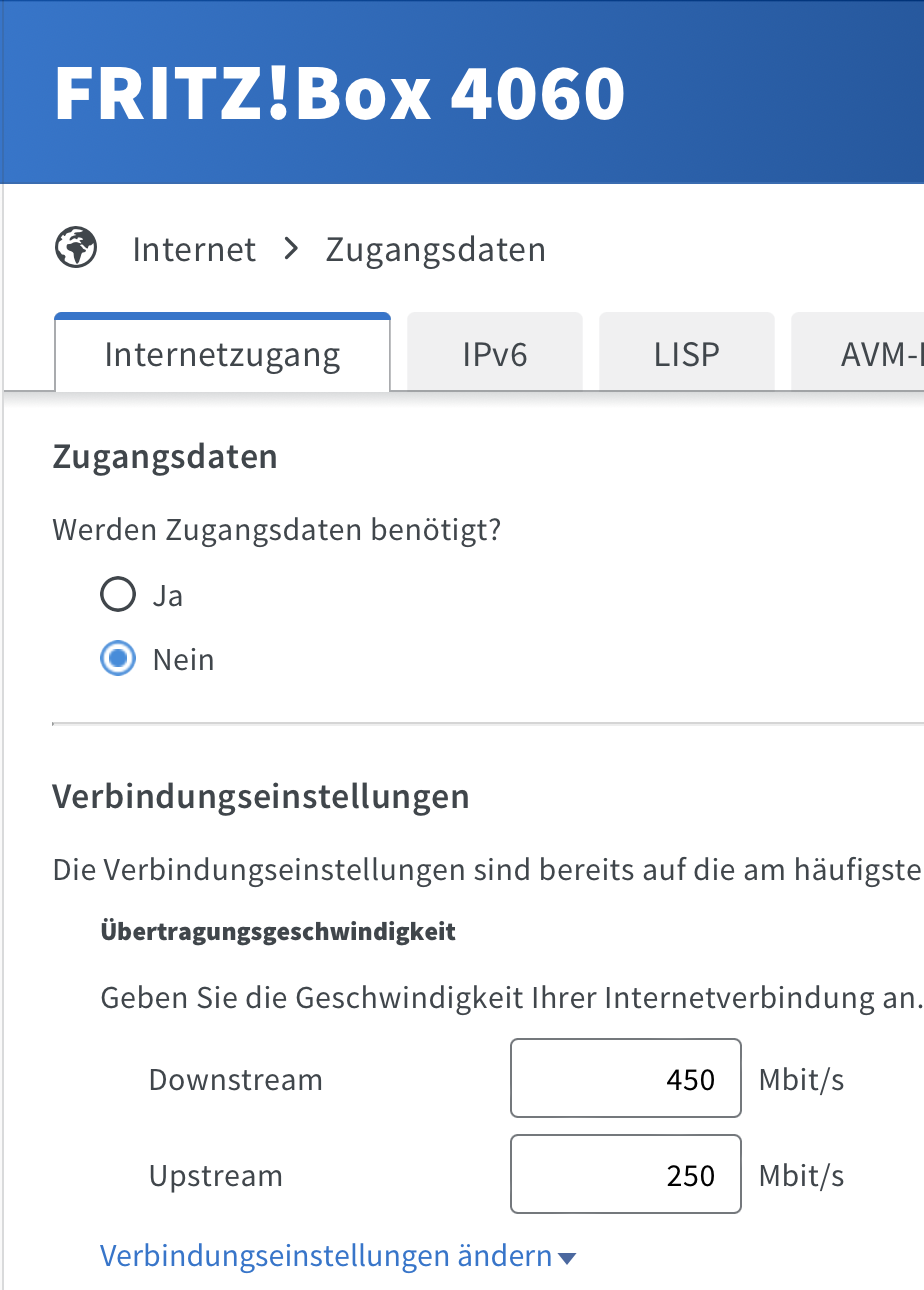The image size is (924, 1290).
Task: Select the Ja radio button
Action: coord(118,595)
